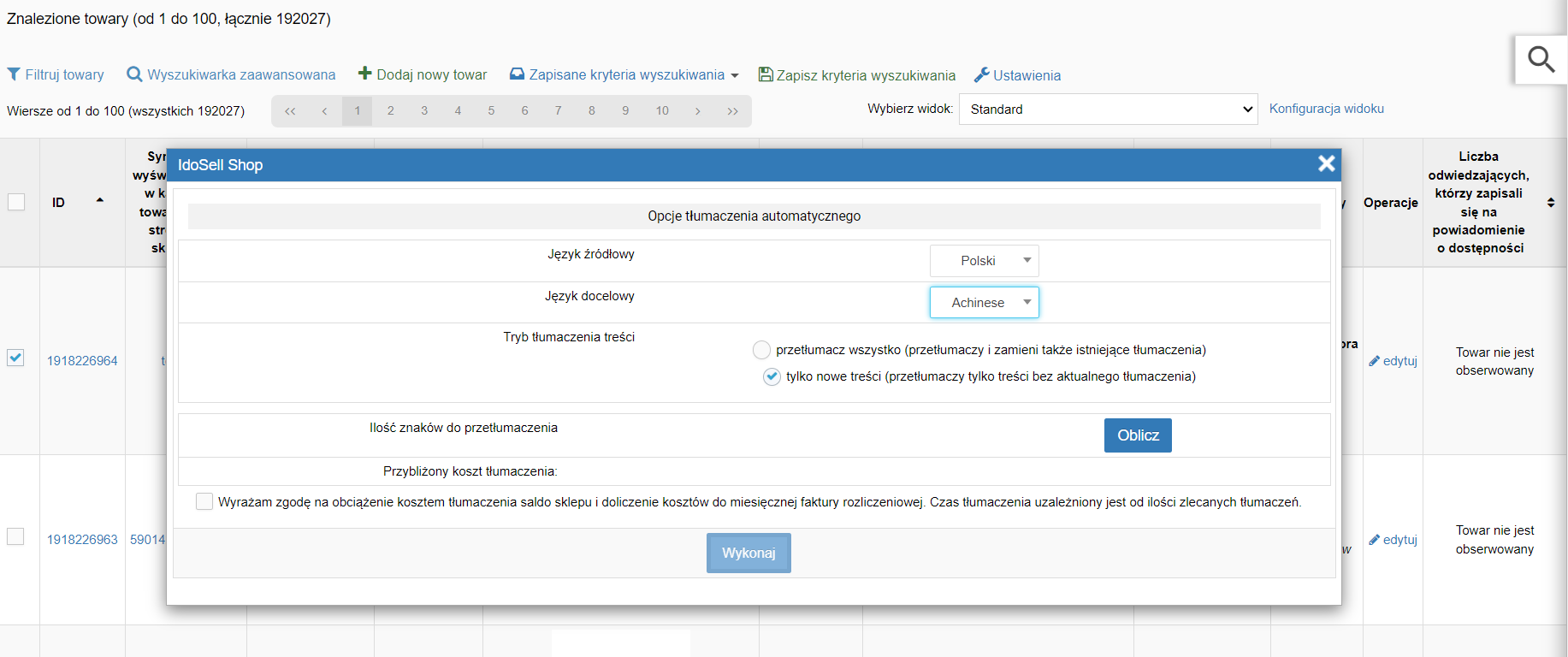The image size is (1568, 657).
Task: Open product ID 1918226963 link
Action: click(82, 540)
